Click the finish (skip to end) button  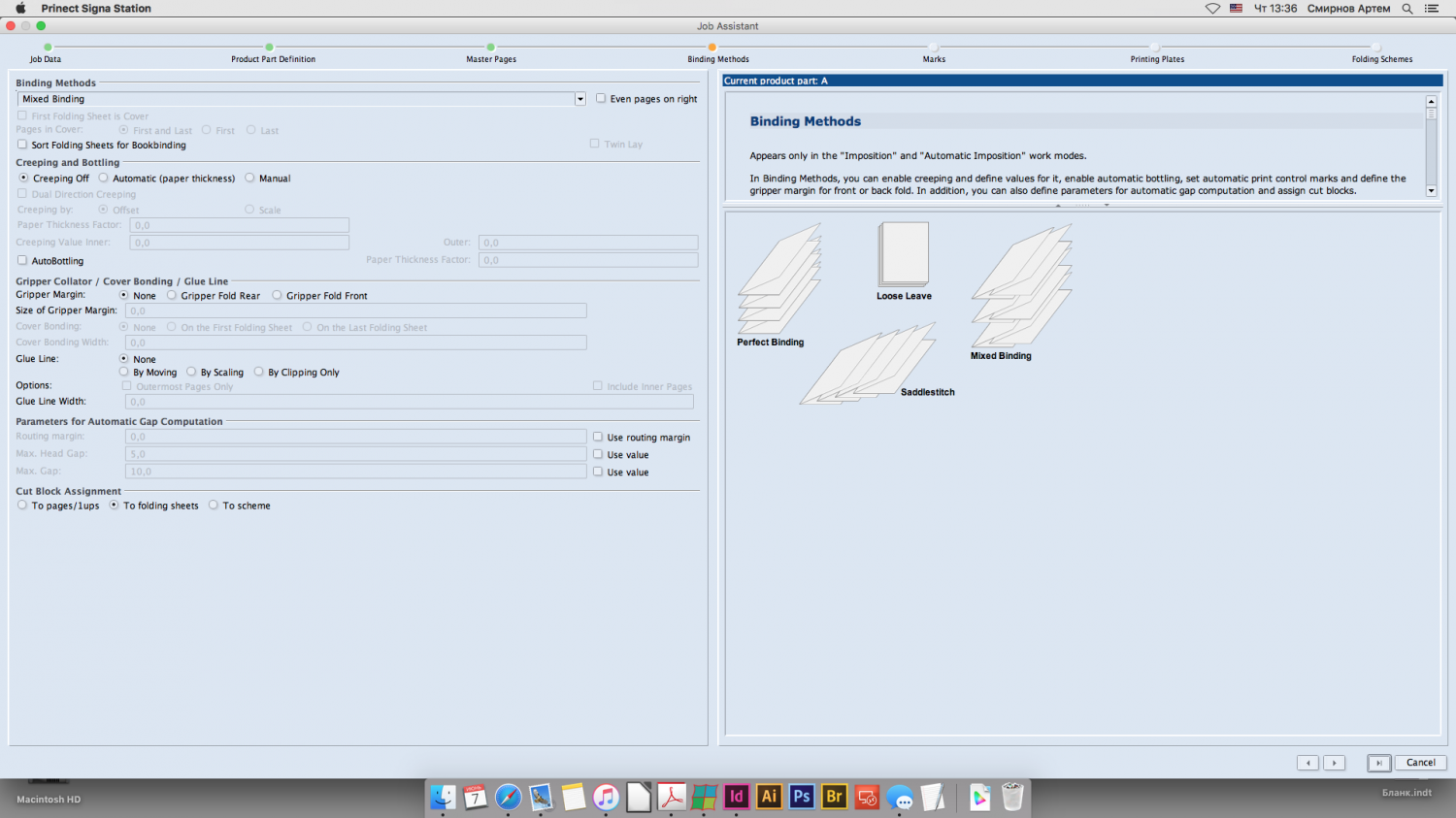point(1378,763)
